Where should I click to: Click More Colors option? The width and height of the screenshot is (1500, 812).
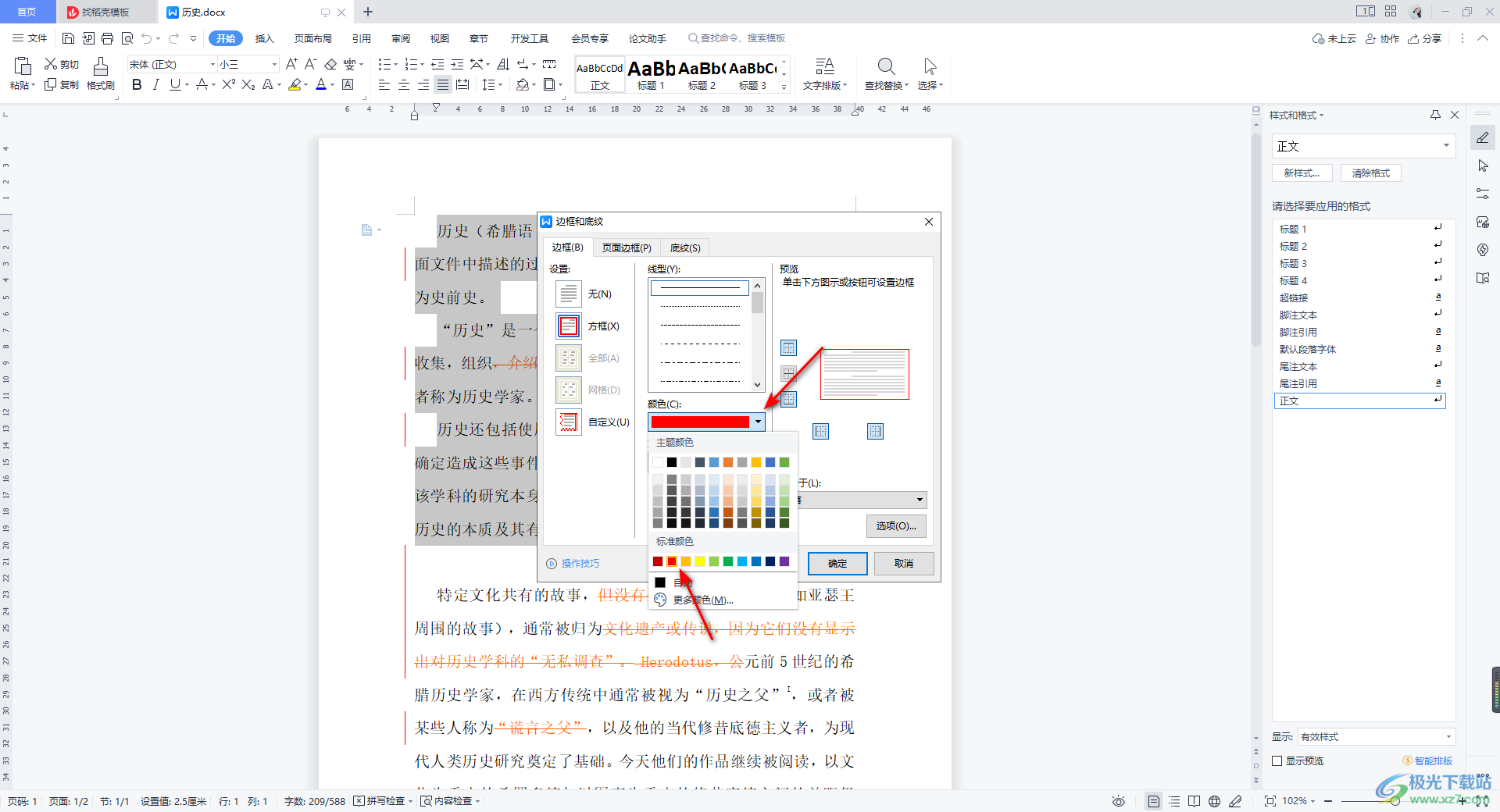point(703,600)
